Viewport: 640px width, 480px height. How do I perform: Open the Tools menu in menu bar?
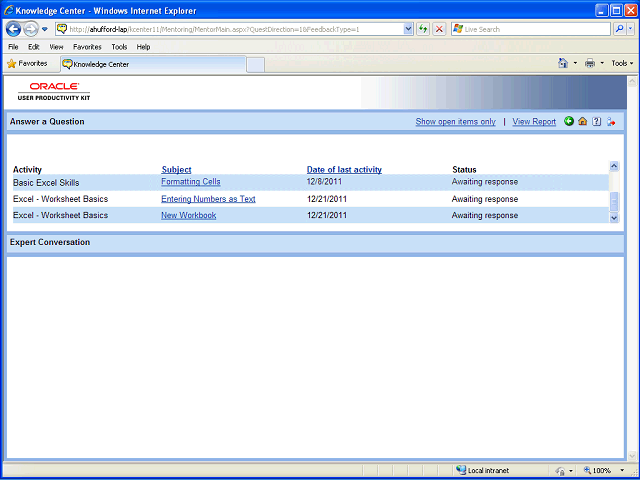[x=119, y=47]
